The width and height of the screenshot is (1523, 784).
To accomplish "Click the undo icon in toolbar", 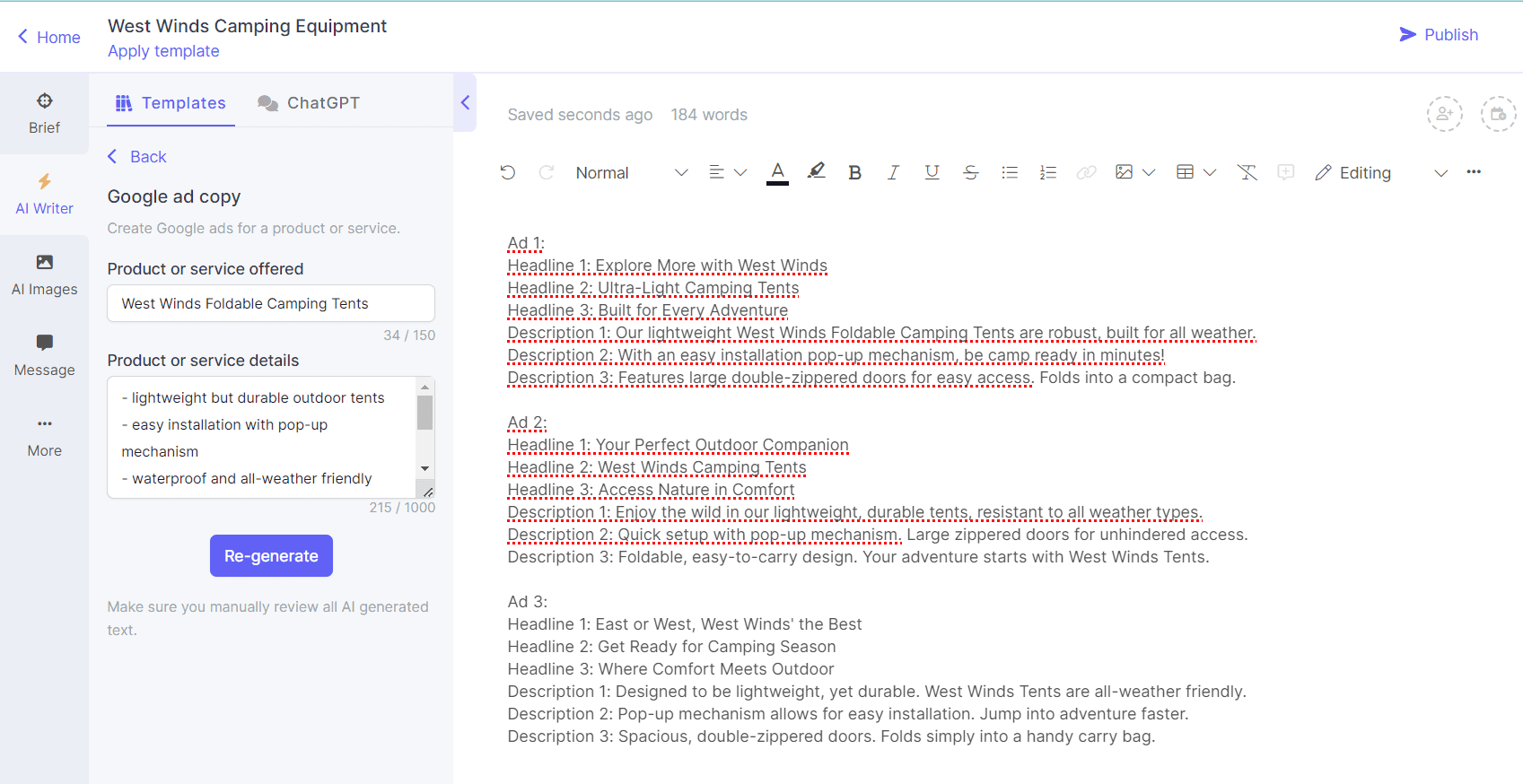I will [508, 172].
